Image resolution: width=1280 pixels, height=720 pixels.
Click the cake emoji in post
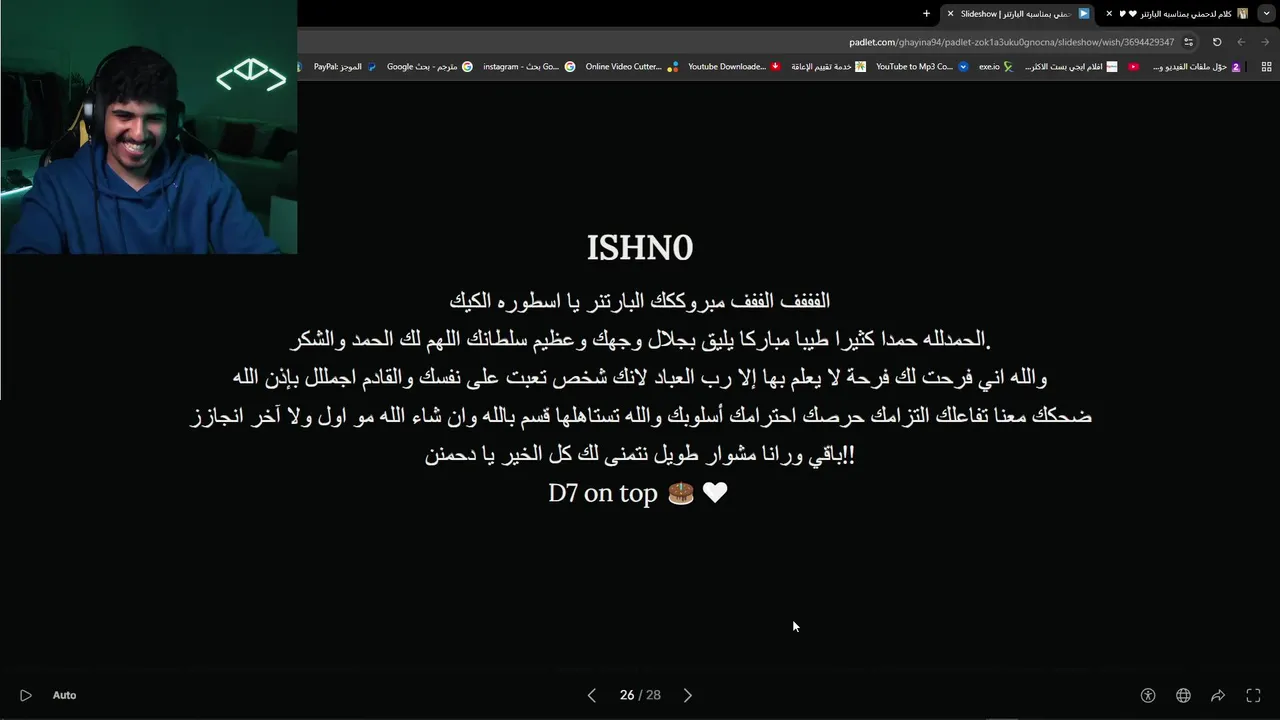point(681,493)
